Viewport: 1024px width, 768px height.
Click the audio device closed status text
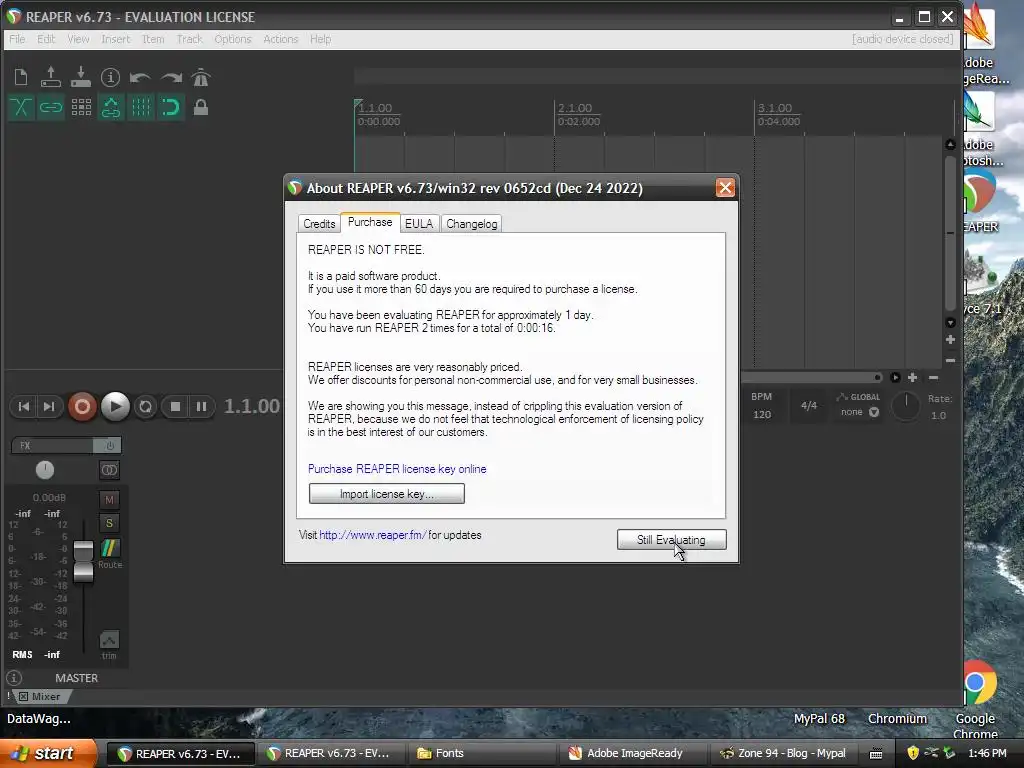tap(902, 39)
